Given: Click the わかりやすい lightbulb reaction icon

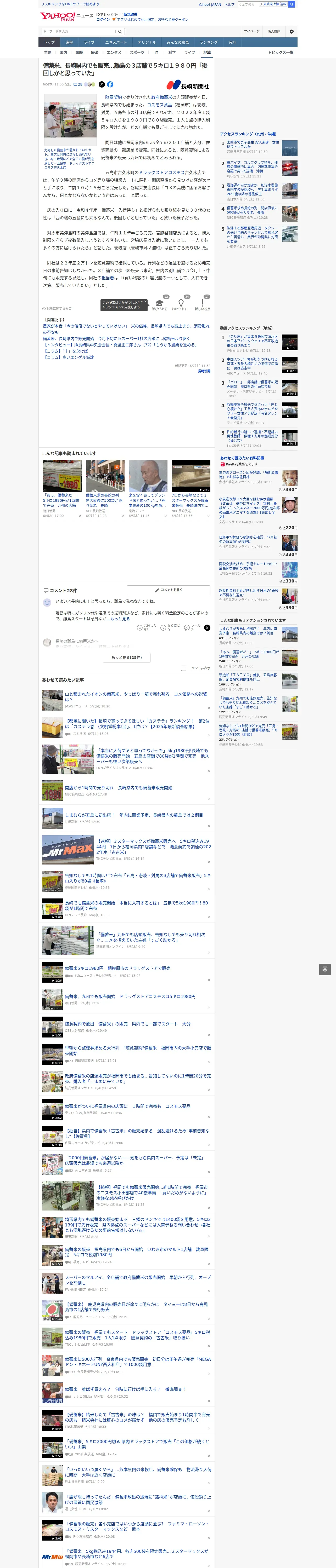Looking at the screenshot, I should (x=181, y=303).
